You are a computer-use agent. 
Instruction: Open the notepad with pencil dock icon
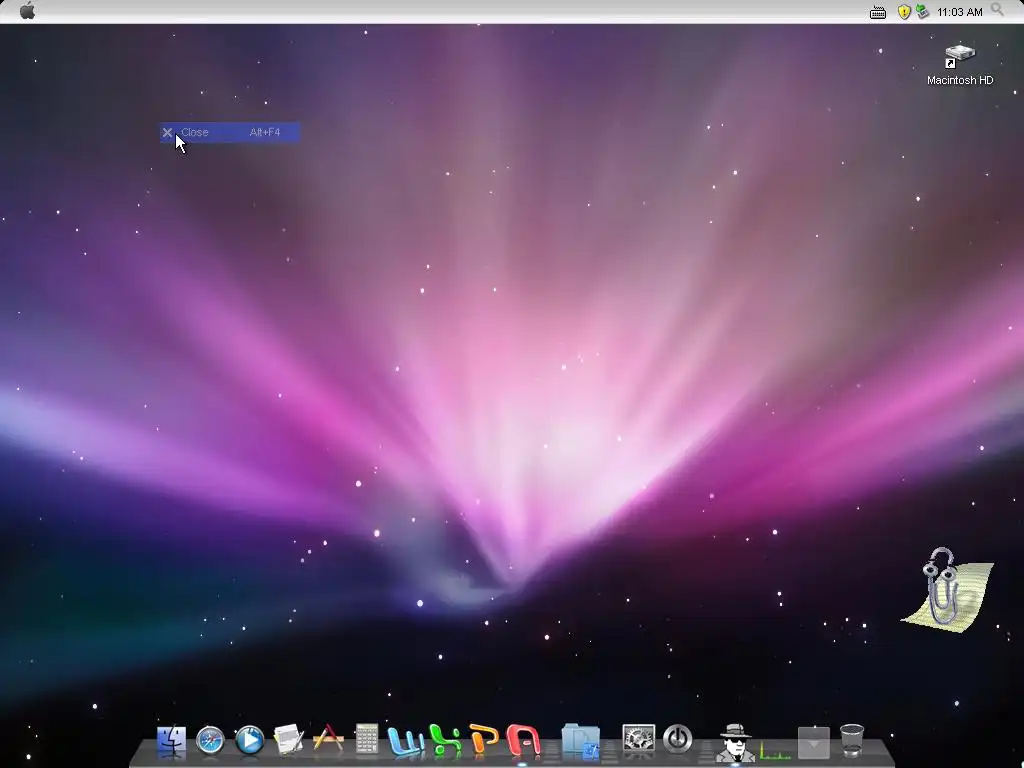pyautogui.click(x=288, y=741)
